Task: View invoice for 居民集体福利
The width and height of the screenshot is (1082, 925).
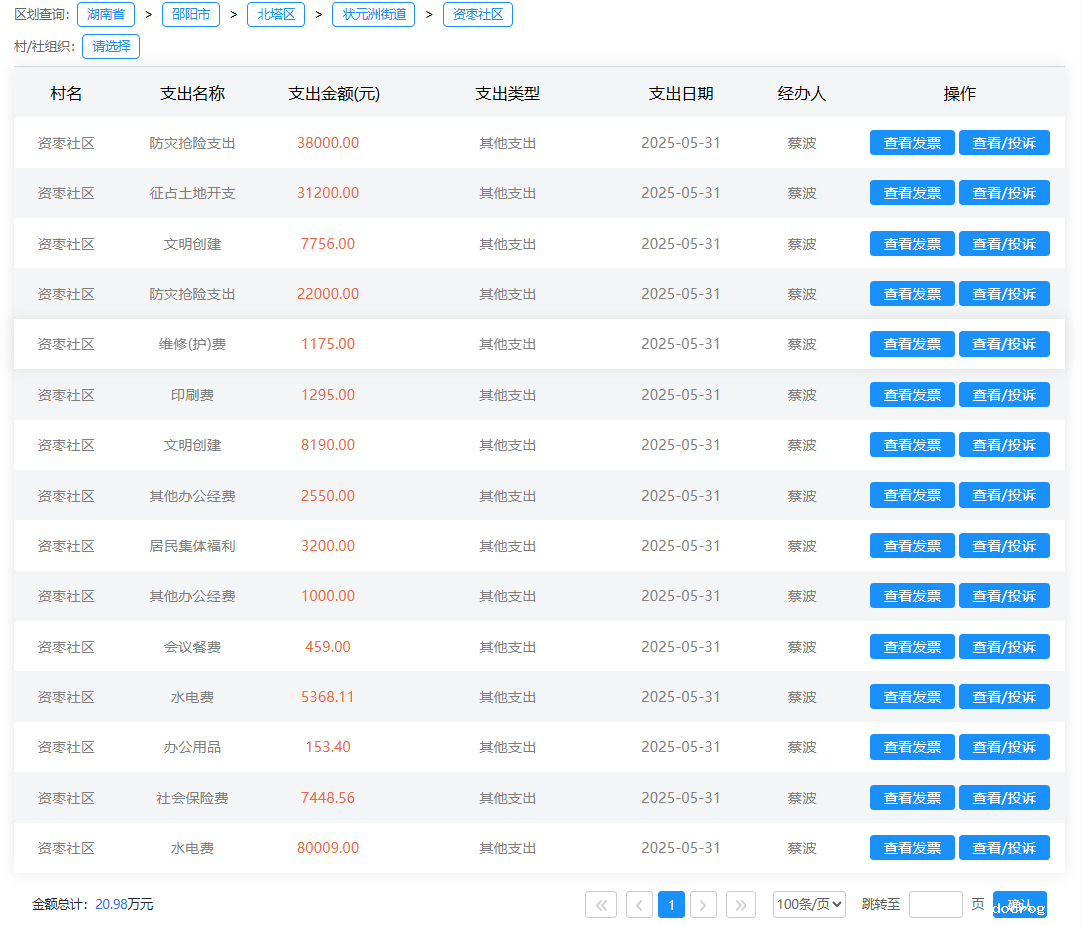Action: click(912, 546)
